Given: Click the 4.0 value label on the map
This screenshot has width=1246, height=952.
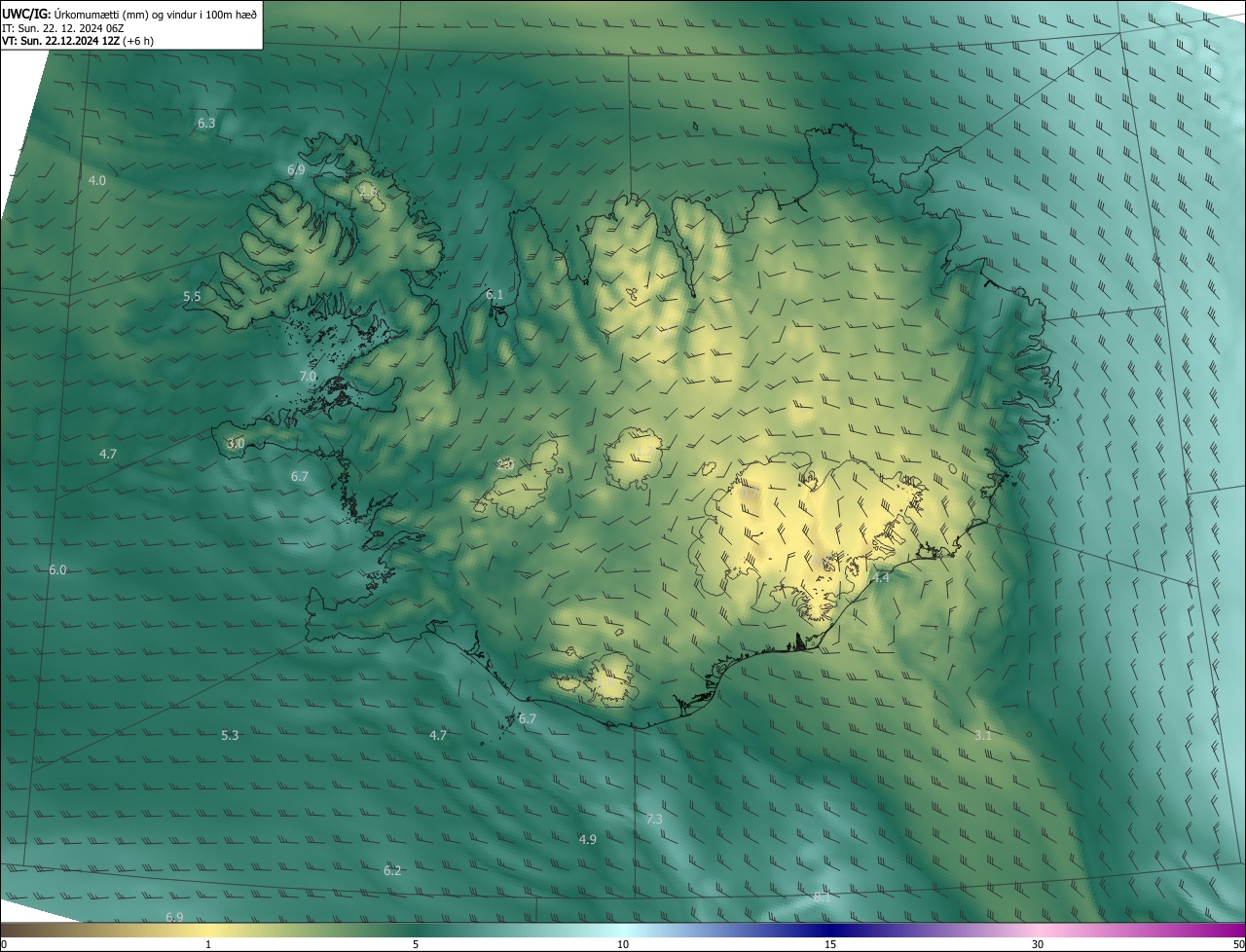Looking at the screenshot, I should [97, 181].
